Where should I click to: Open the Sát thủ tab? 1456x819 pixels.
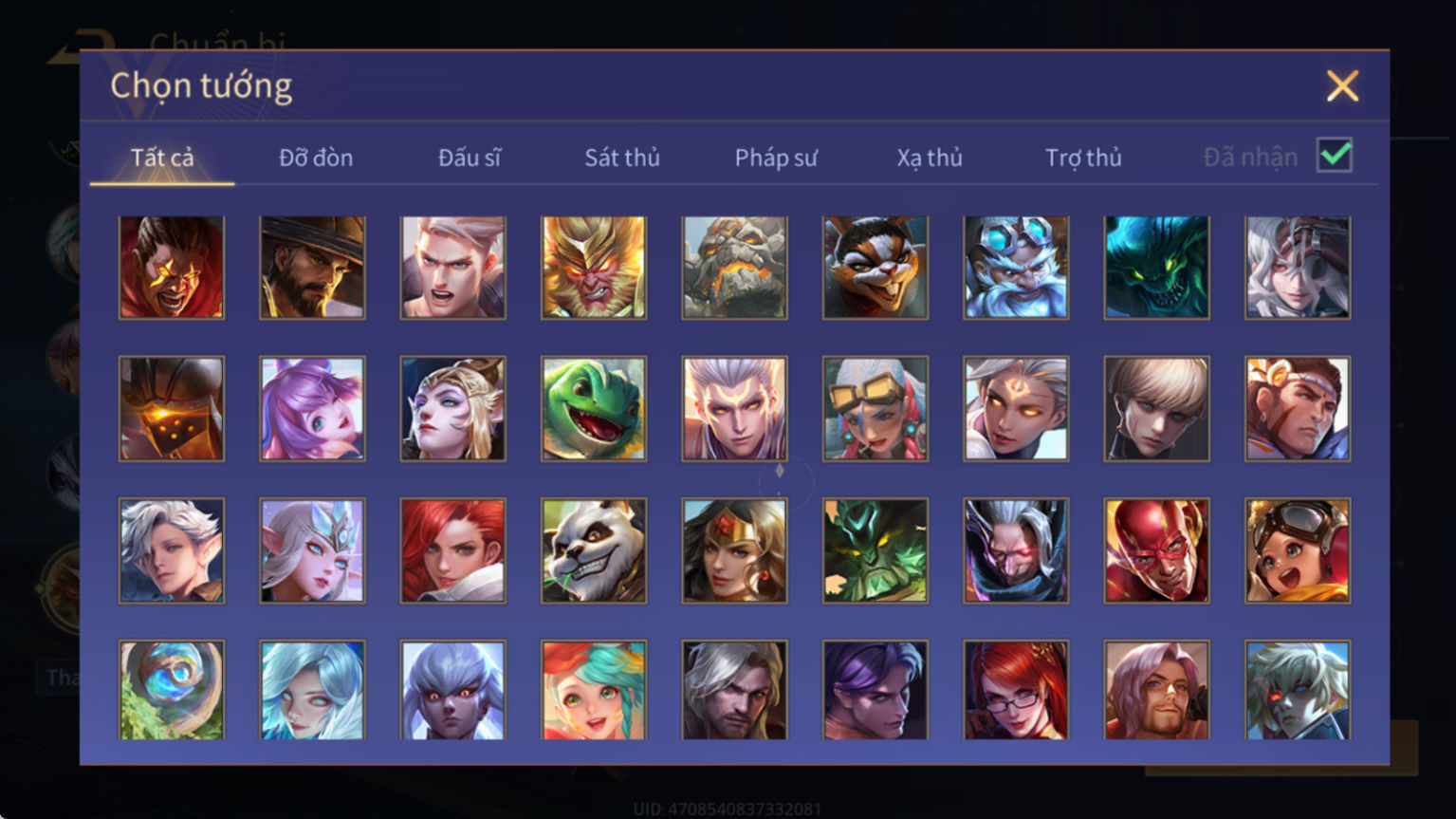pyautogui.click(x=622, y=158)
